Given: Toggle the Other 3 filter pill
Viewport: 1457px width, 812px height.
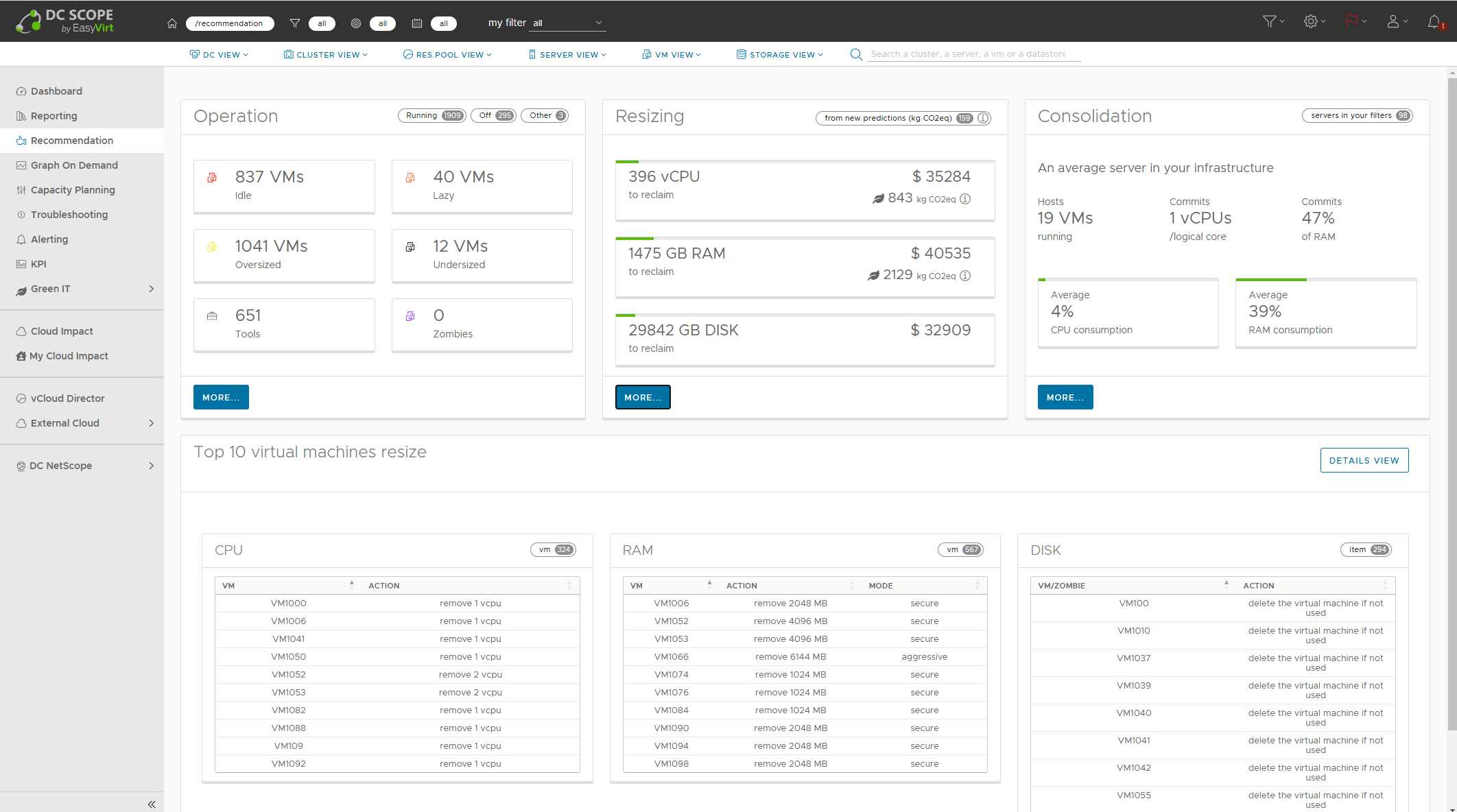Looking at the screenshot, I should (545, 115).
